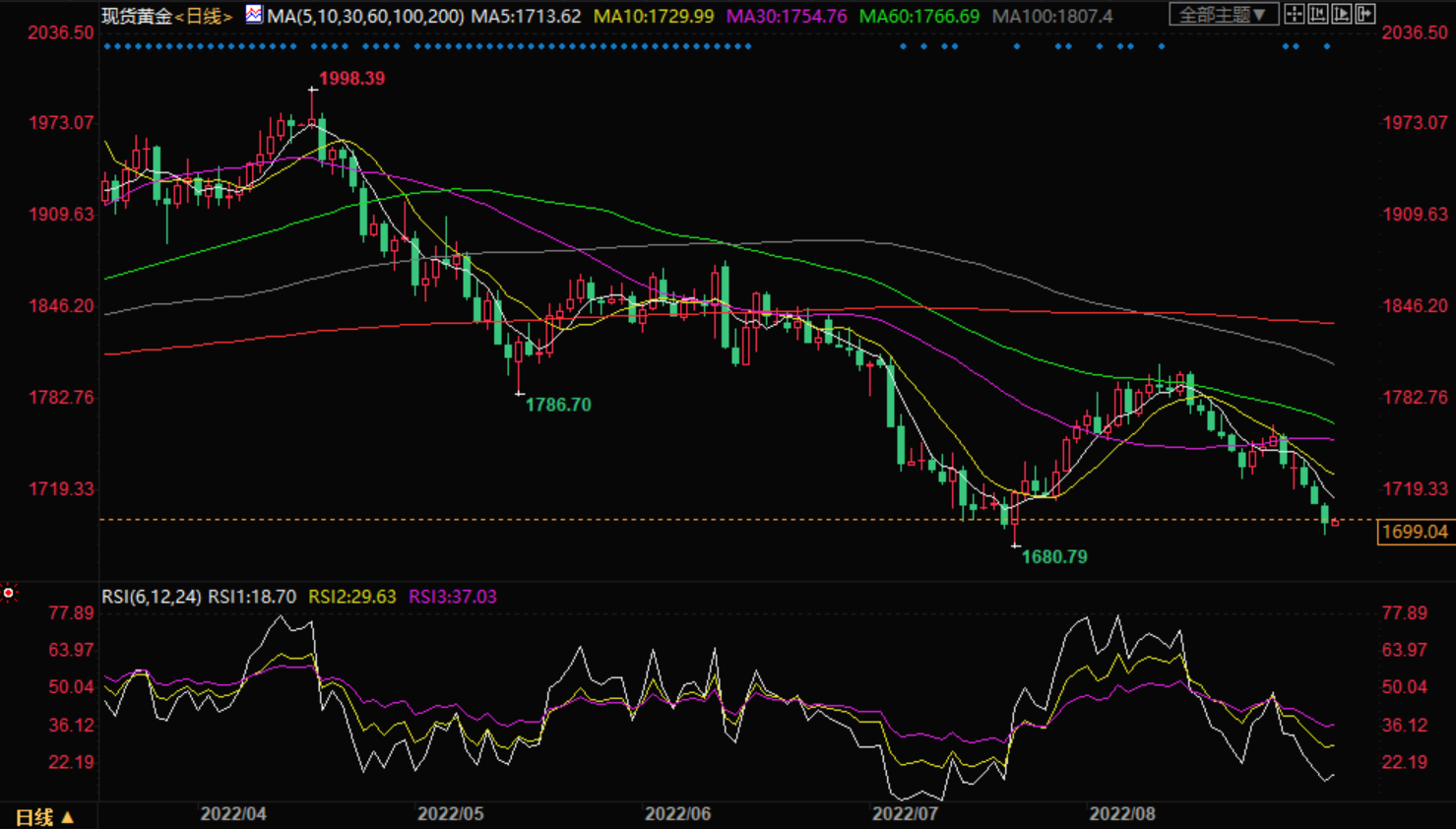This screenshot has height=829, width=1456.
Task: Click the crosshair cursor icon
Action: coord(1295,14)
